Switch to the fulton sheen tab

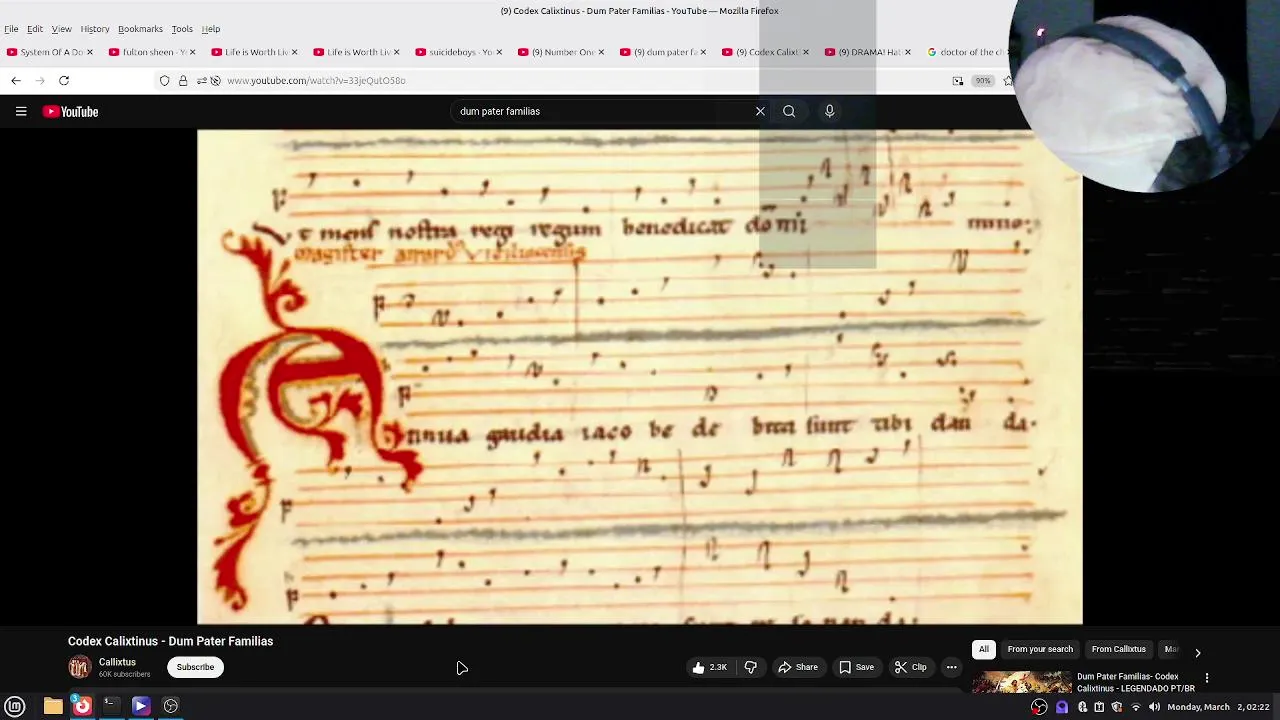pos(152,52)
